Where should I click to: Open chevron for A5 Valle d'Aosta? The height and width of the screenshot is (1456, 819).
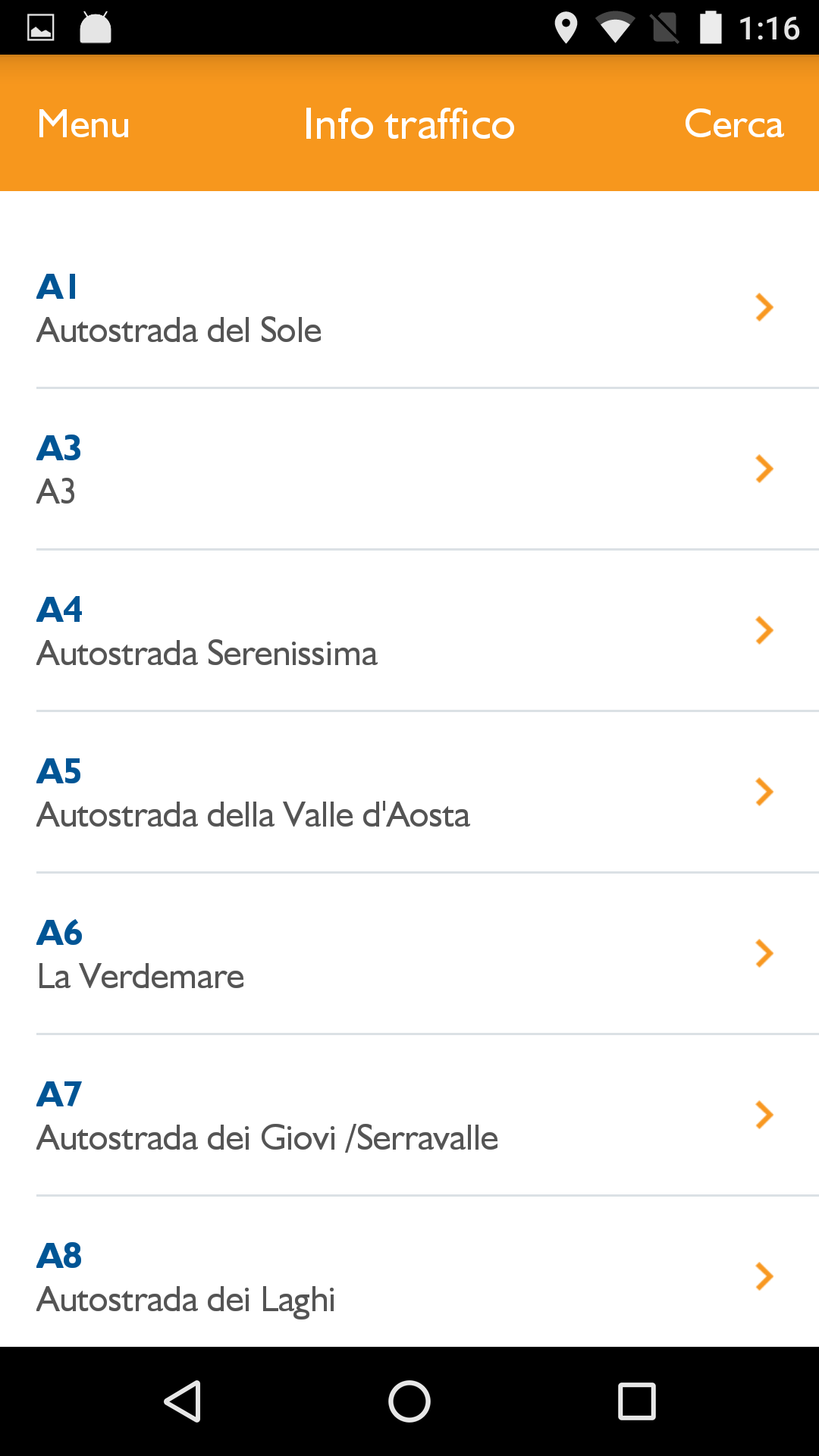[x=764, y=792]
